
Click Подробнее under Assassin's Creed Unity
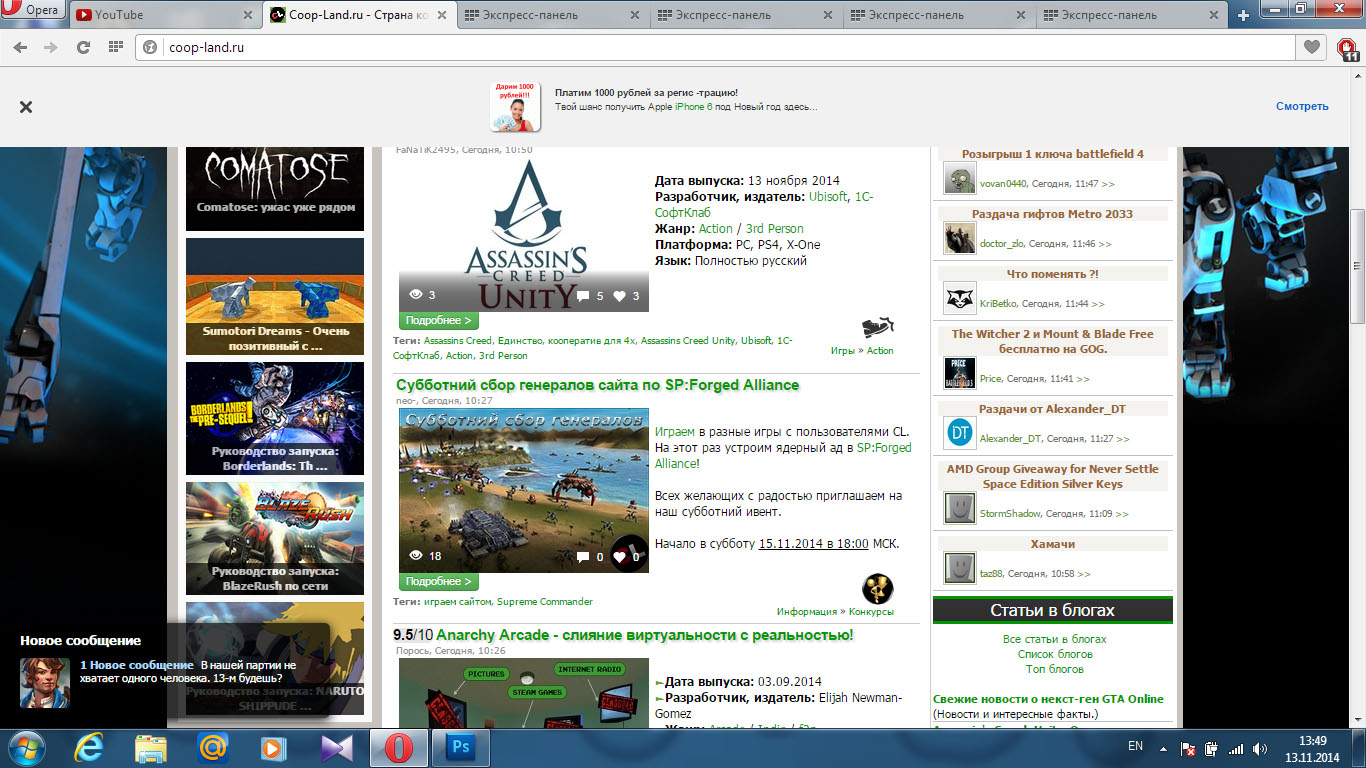[439, 320]
